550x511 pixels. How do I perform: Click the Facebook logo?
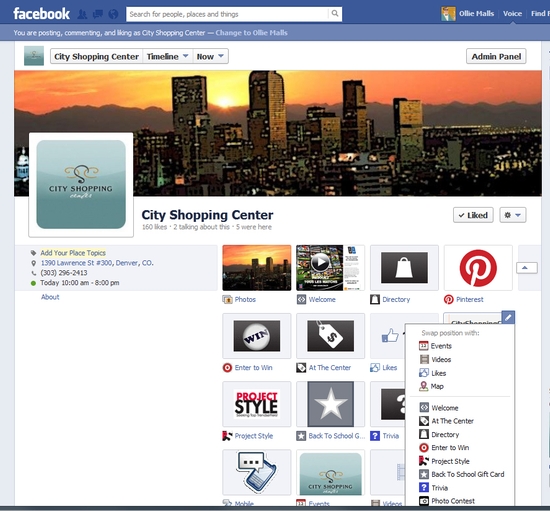point(41,14)
